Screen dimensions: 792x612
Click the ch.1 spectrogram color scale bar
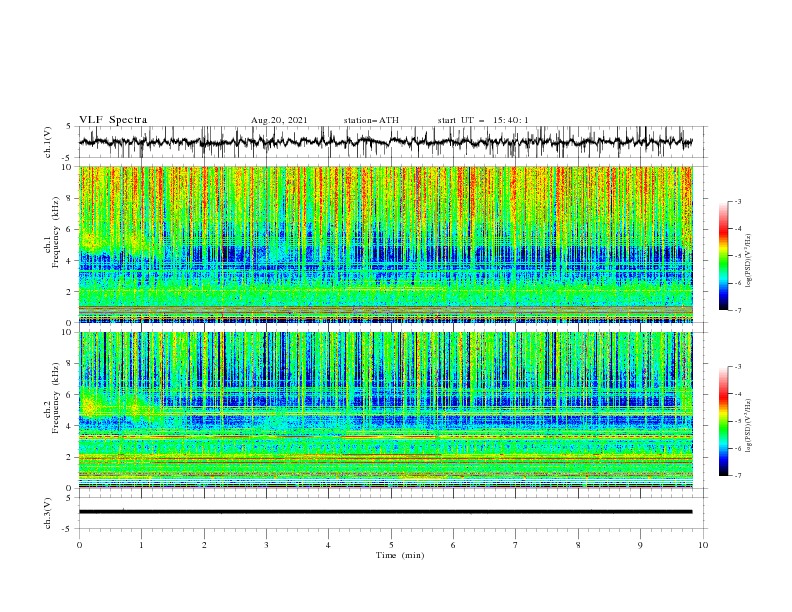coord(723,256)
